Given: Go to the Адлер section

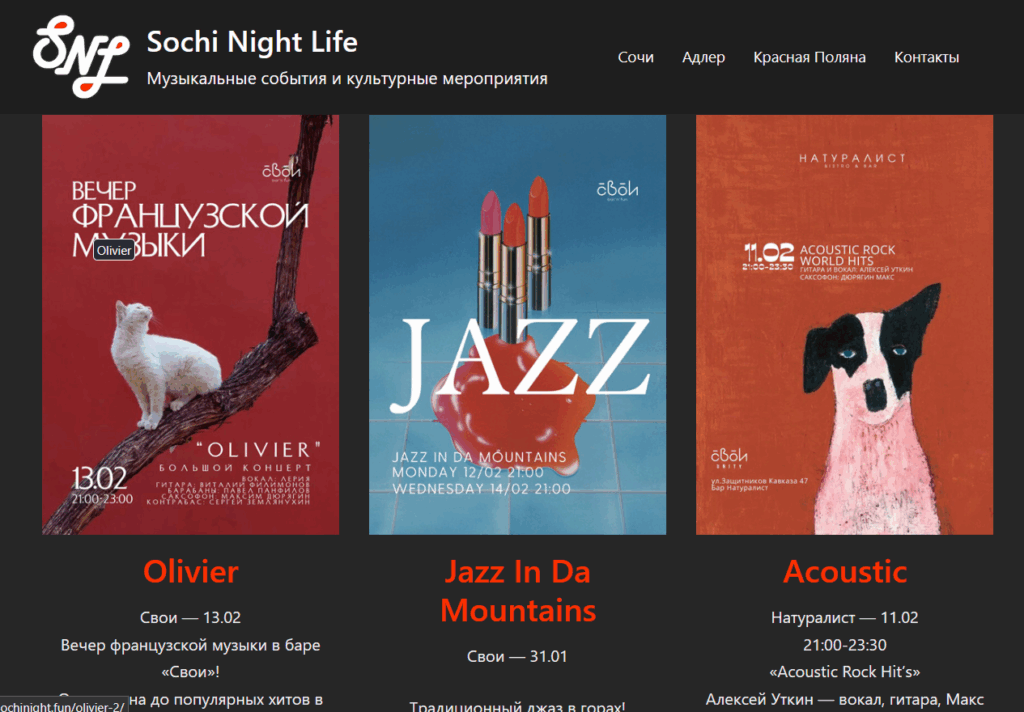Looking at the screenshot, I should coord(703,57).
